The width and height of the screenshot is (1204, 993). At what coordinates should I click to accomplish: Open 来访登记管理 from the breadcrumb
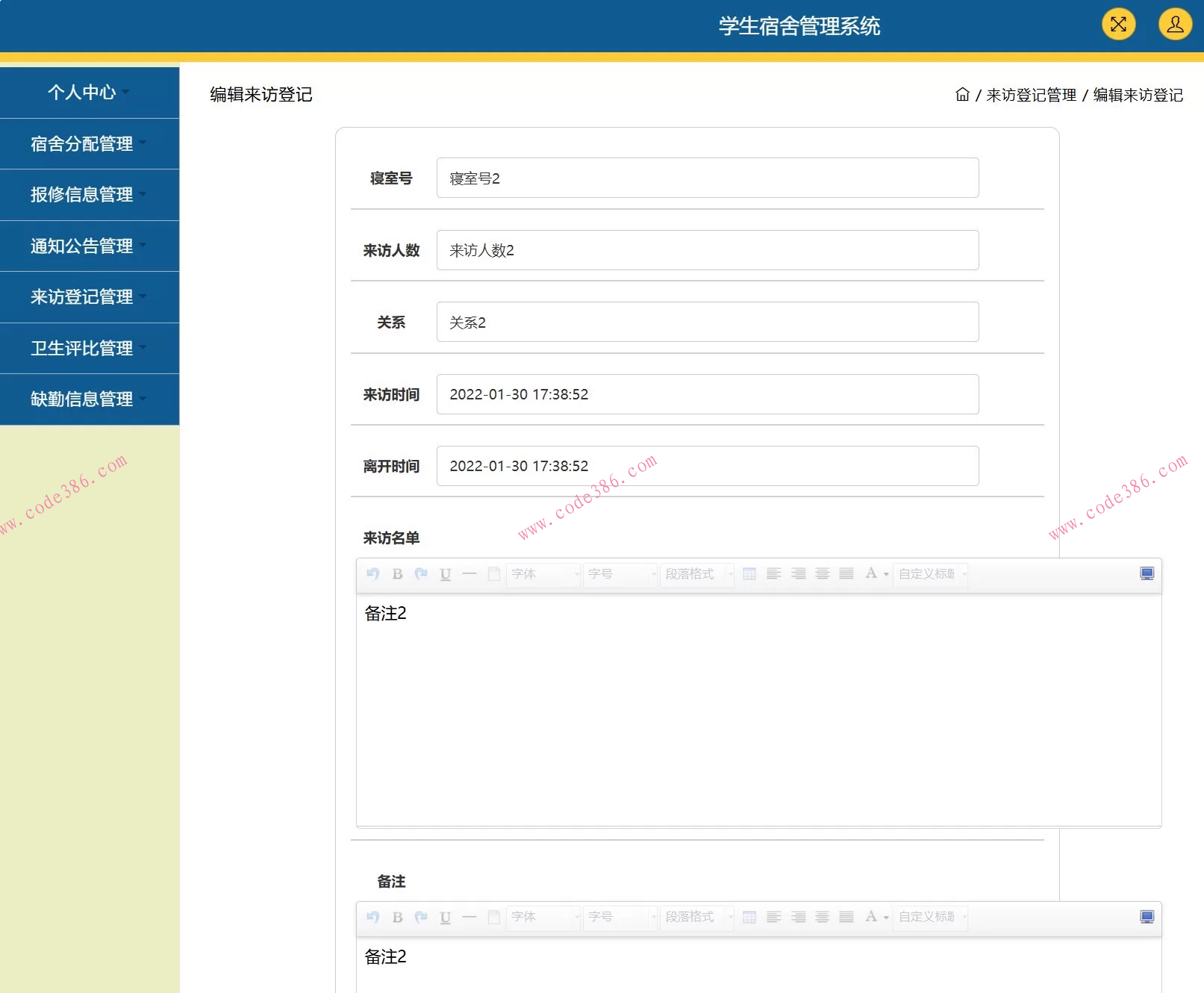click(1032, 95)
